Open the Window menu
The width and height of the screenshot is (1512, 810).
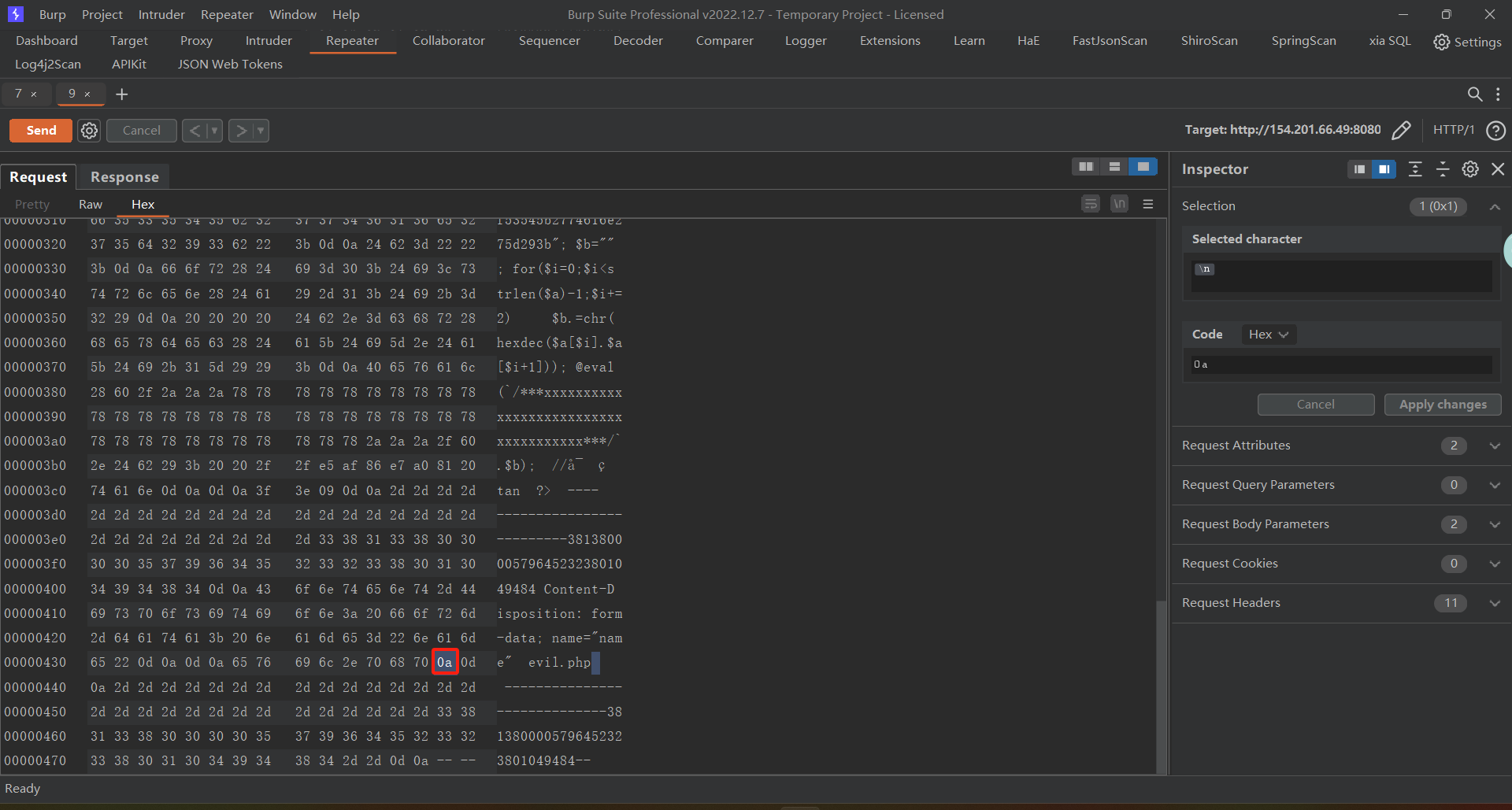293,14
